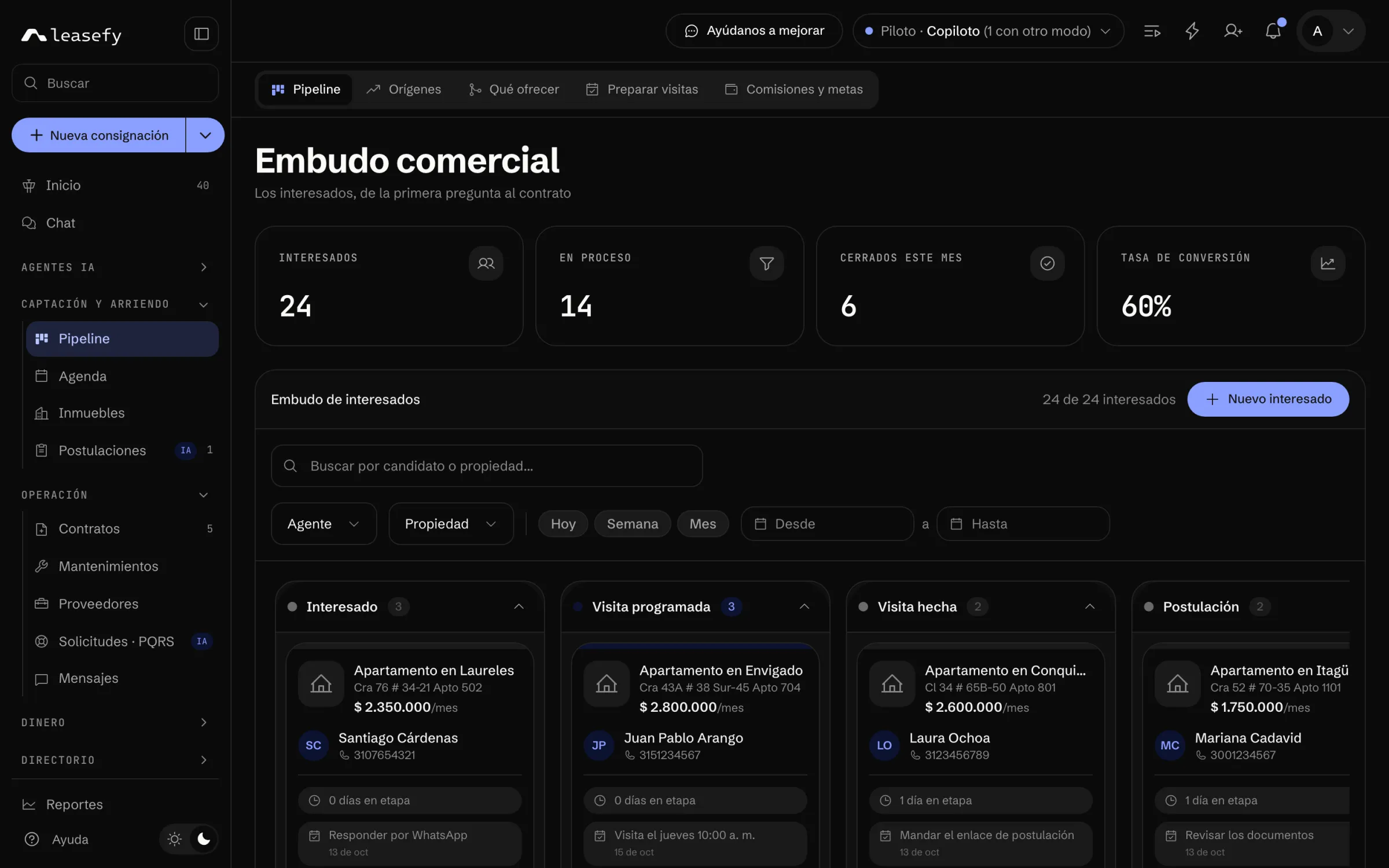1389x868 pixels.
Task: Switch to the Orígenes tab
Action: [x=404, y=90]
